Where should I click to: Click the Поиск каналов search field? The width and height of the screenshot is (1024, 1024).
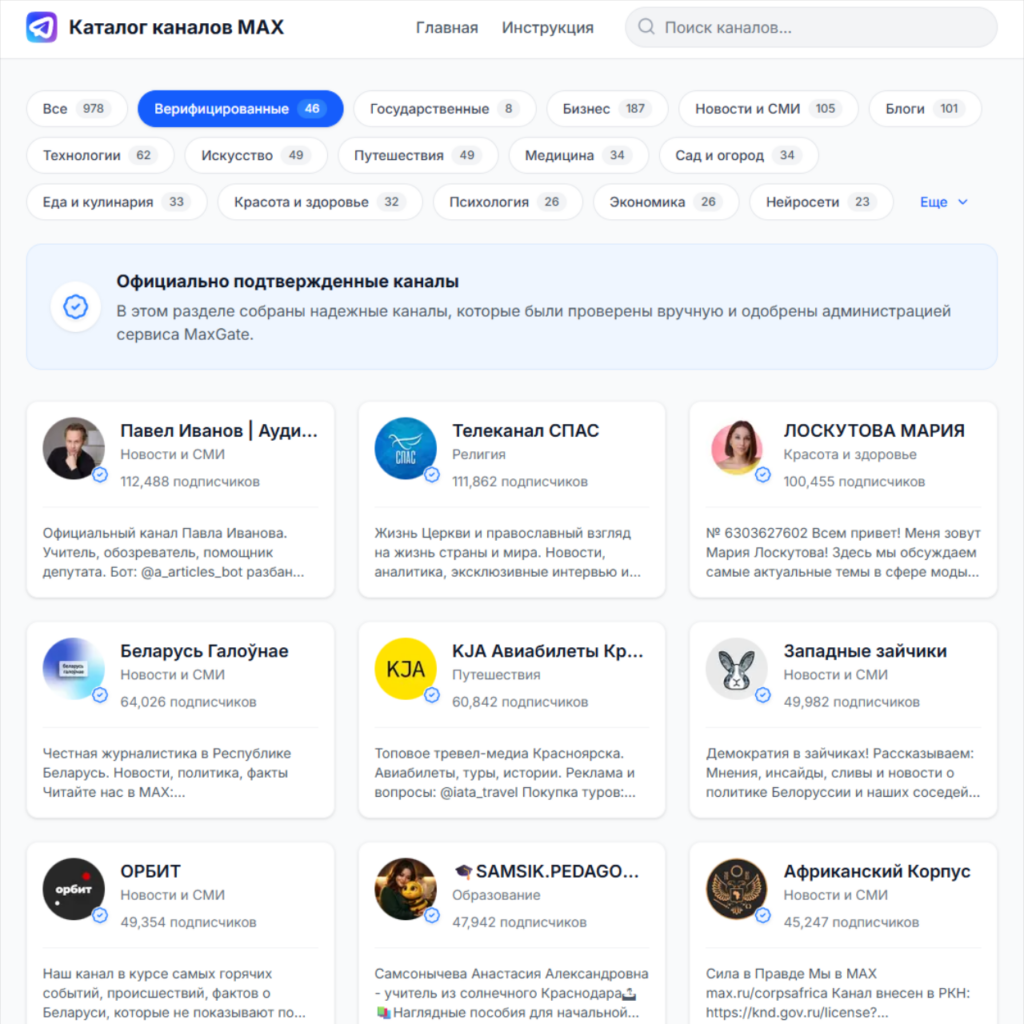(810, 28)
